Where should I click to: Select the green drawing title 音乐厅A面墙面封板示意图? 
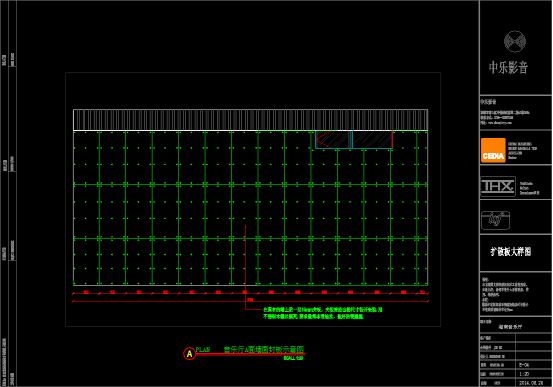tap(264, 349)
